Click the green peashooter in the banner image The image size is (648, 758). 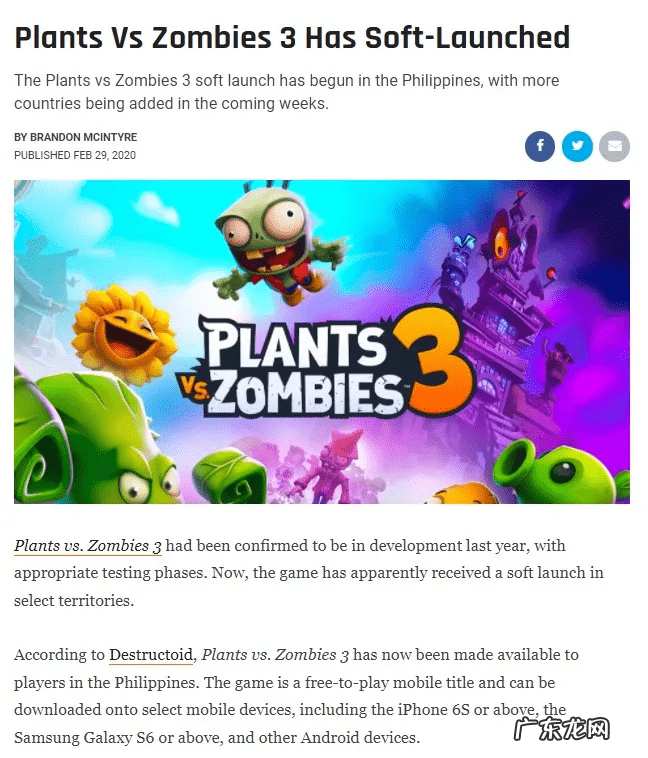tap(561, 471)
